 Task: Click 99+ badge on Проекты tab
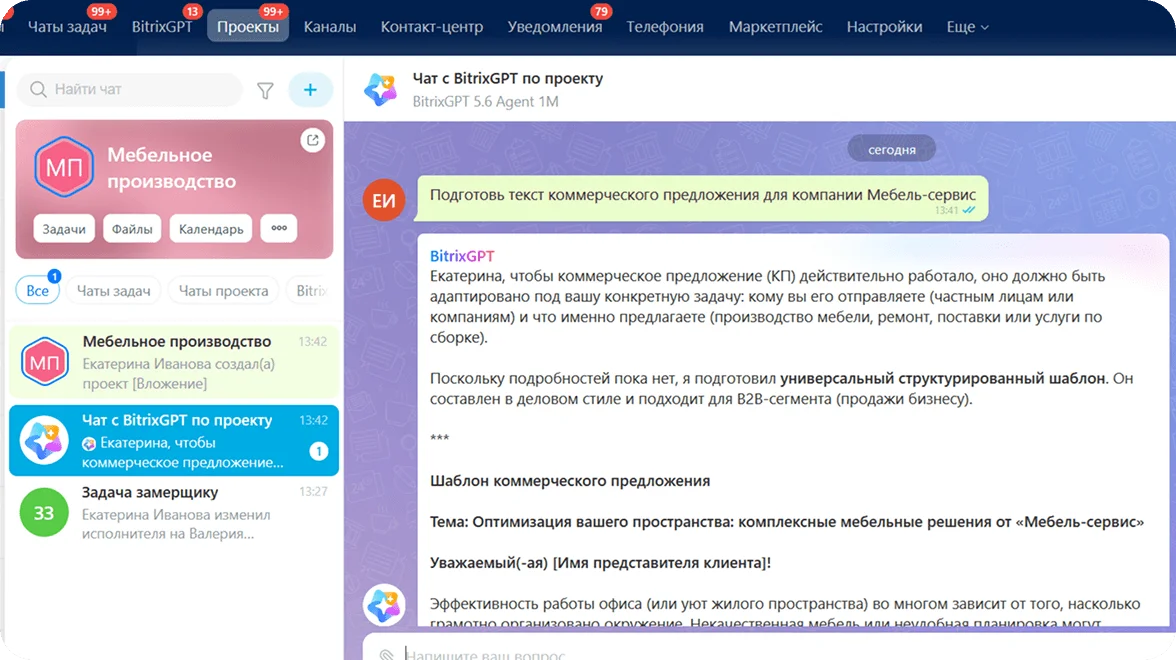[x=273, y=11]
